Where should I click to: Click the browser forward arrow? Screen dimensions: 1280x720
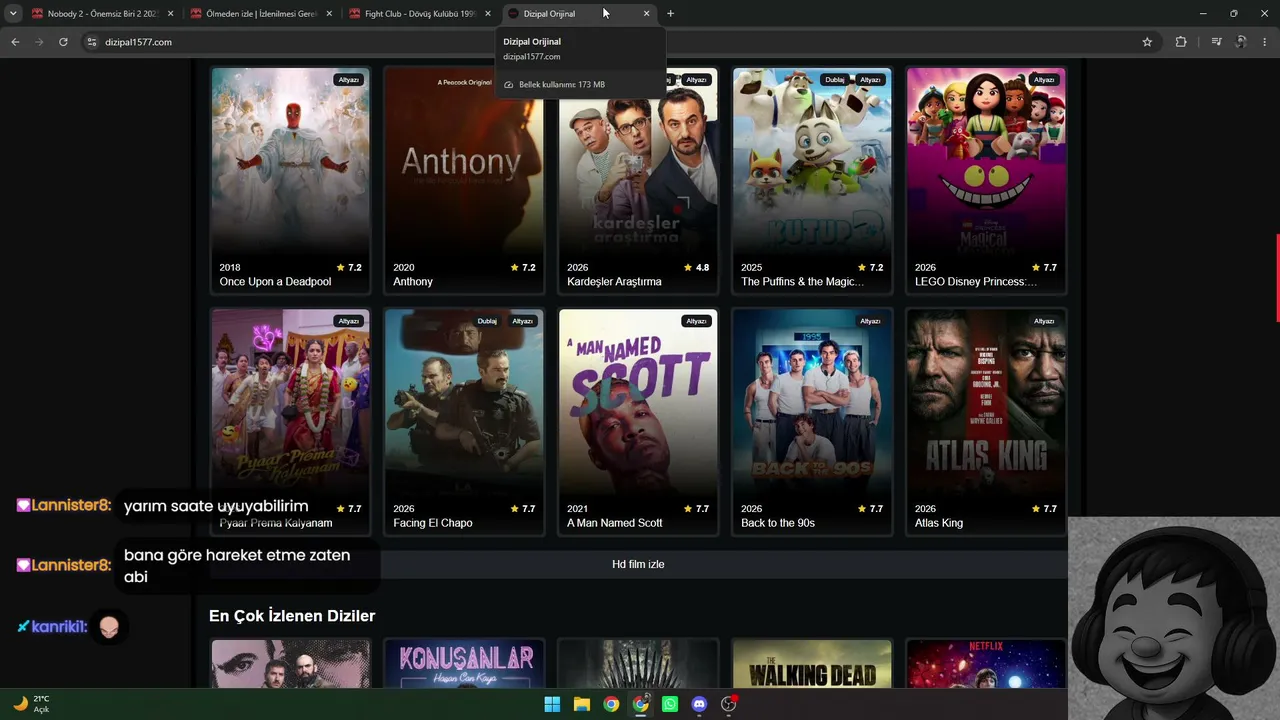(x=39, y=42)
